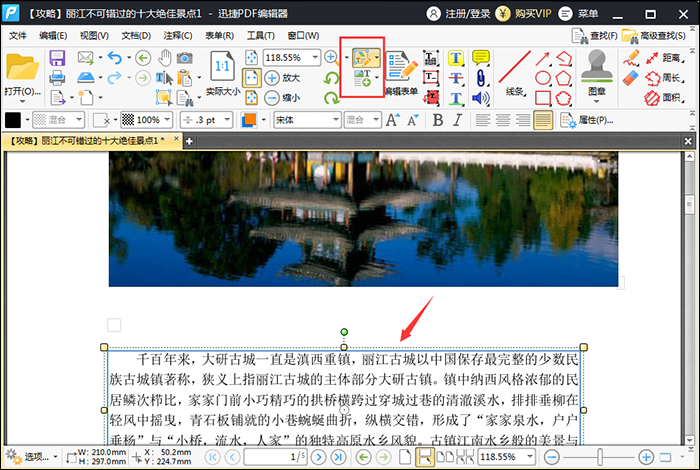Viewport: 700px width, 470px height.
Task: Select the Hand pan tool
Action: tap(163, 58)
